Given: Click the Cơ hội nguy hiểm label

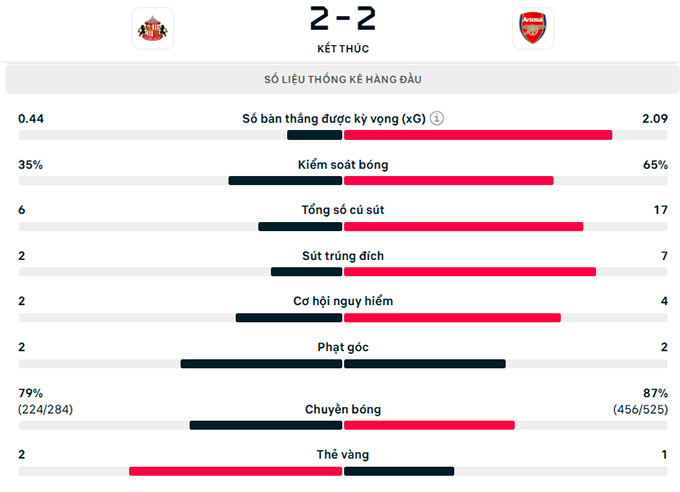Looking at the screenshot, I should pyautogui.click(x=343, y=301).
